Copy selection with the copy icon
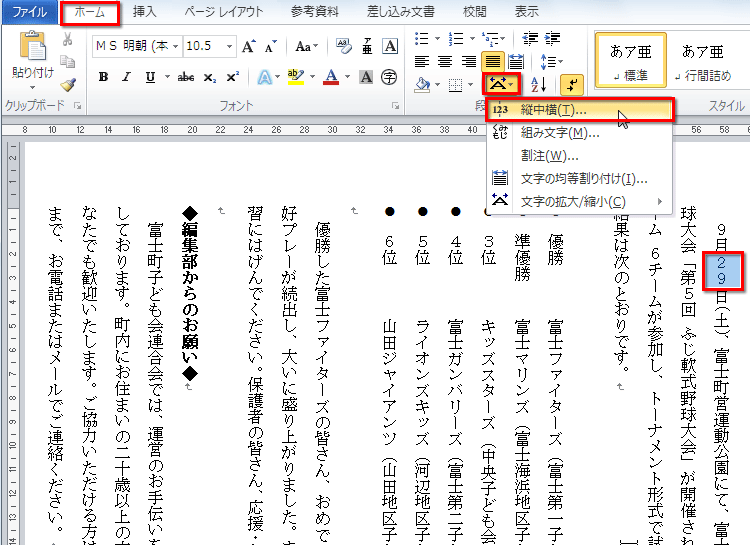This screenshot has height=545, width=750. pyautogui.click(x=67, y=61)
